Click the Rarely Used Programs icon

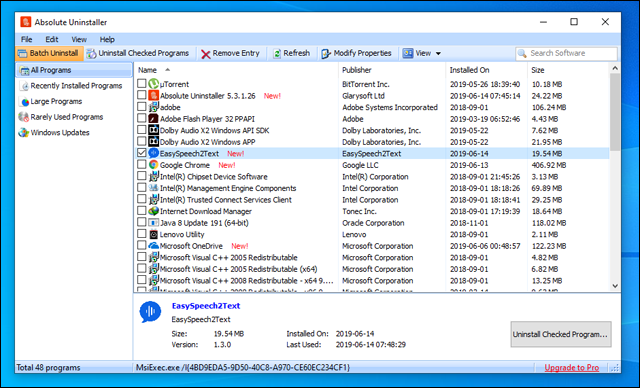click(24, 117)
